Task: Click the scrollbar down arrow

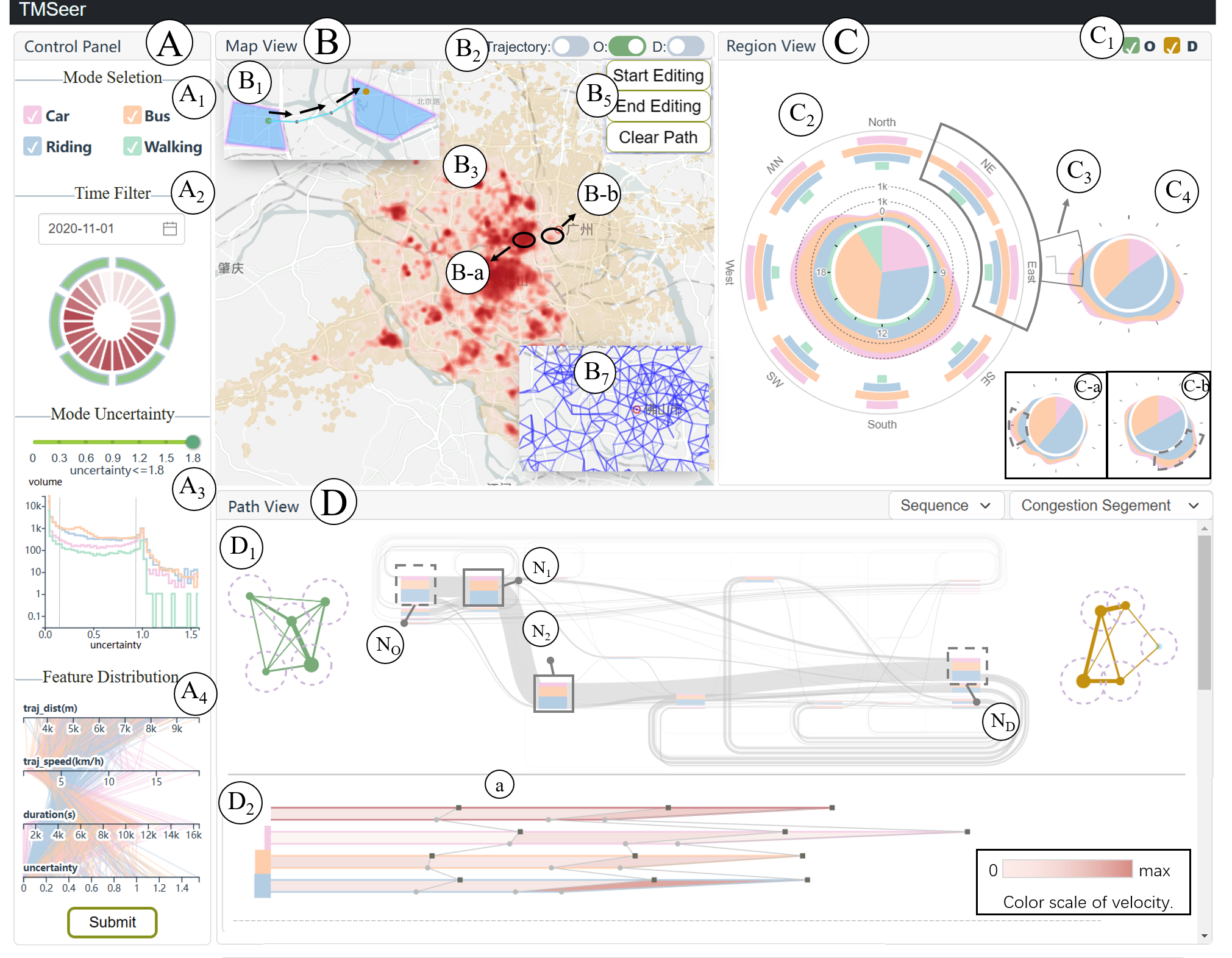Action: tap(1204, 935)
